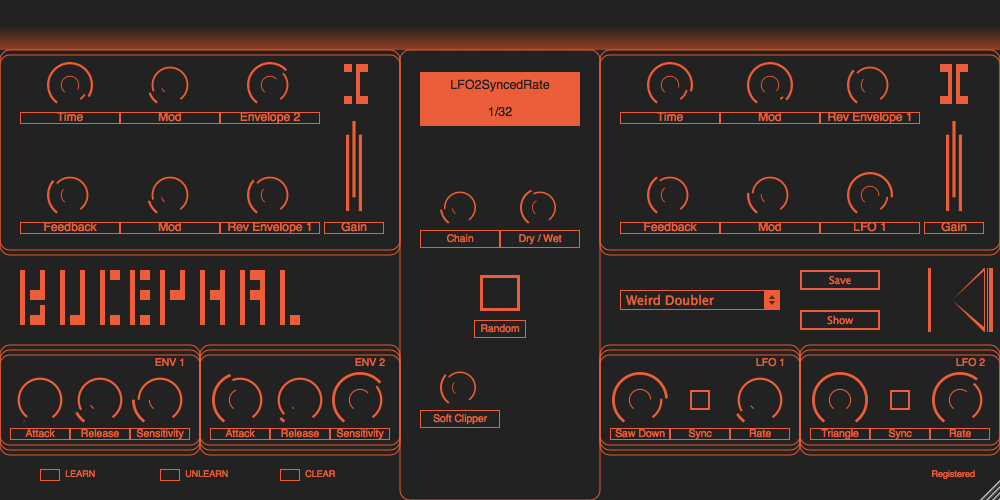Screen dimensions: 1000x500
Task: Click left delay Feedback Mod knob
Action: [170, 195]
